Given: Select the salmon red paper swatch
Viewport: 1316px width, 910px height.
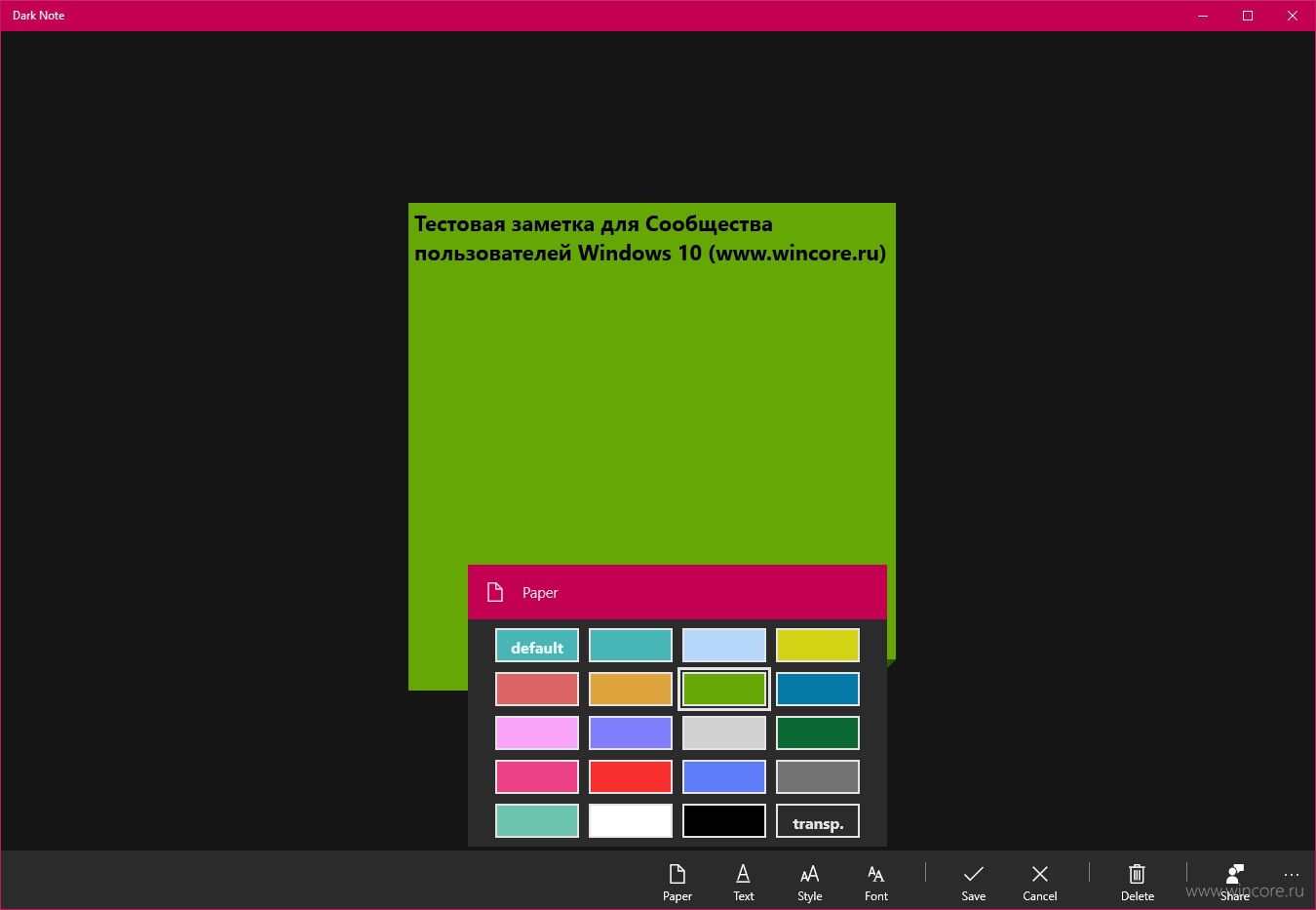Looking at the screenshot, I should coord(537,690).
